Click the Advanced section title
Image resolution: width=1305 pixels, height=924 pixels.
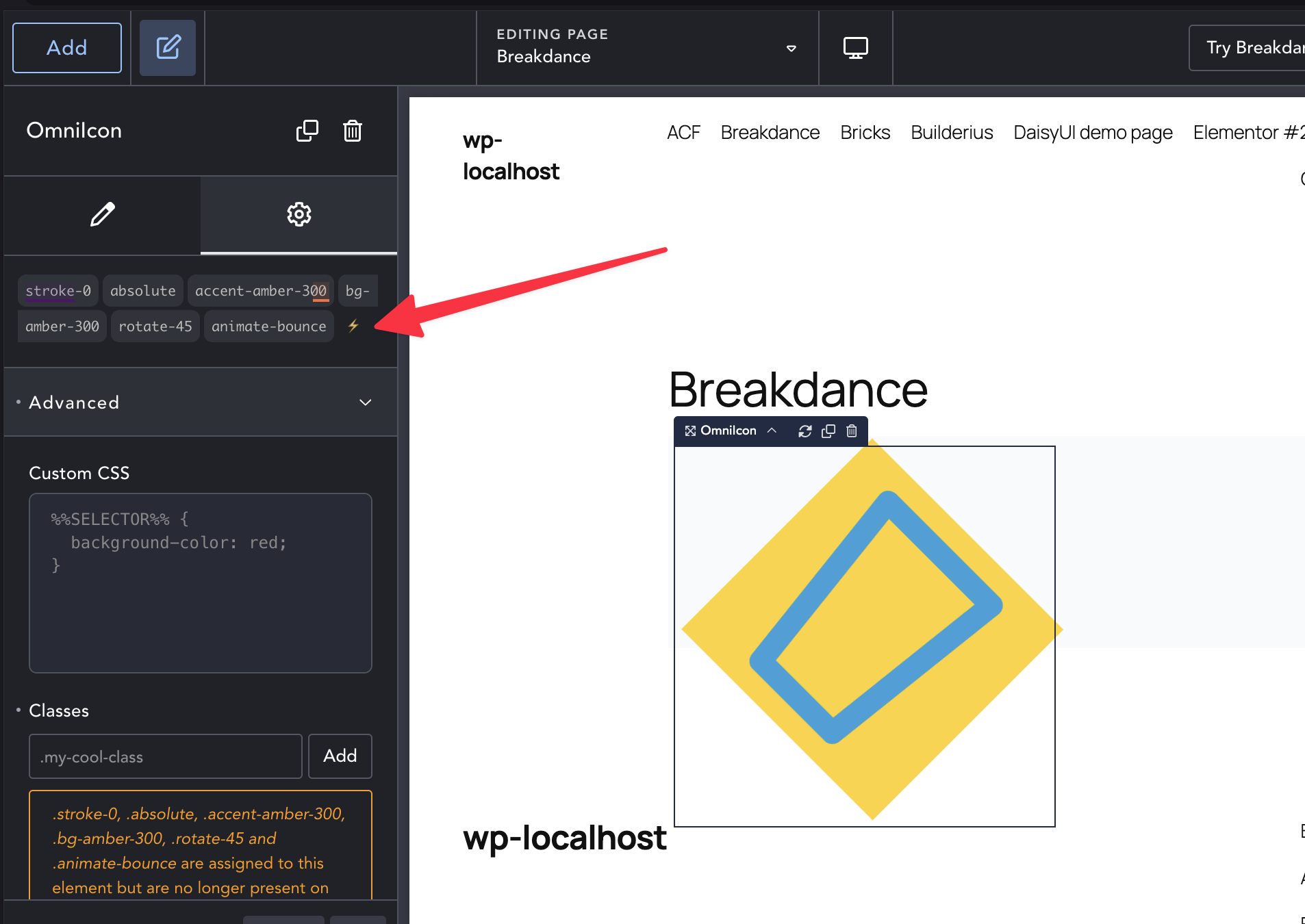pyautogui.click(x=74, y=402)
